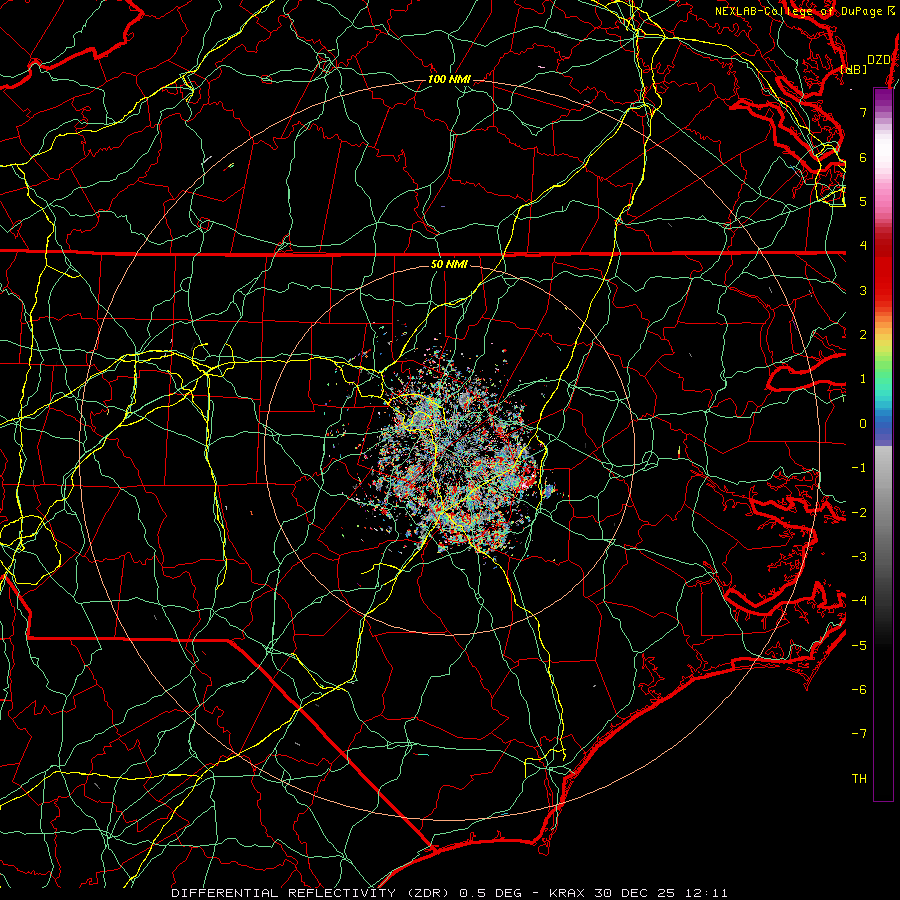Select the -7 dB tick label on the scale
900x900 pixels.
pyautogui.click(x=859, y=734)
